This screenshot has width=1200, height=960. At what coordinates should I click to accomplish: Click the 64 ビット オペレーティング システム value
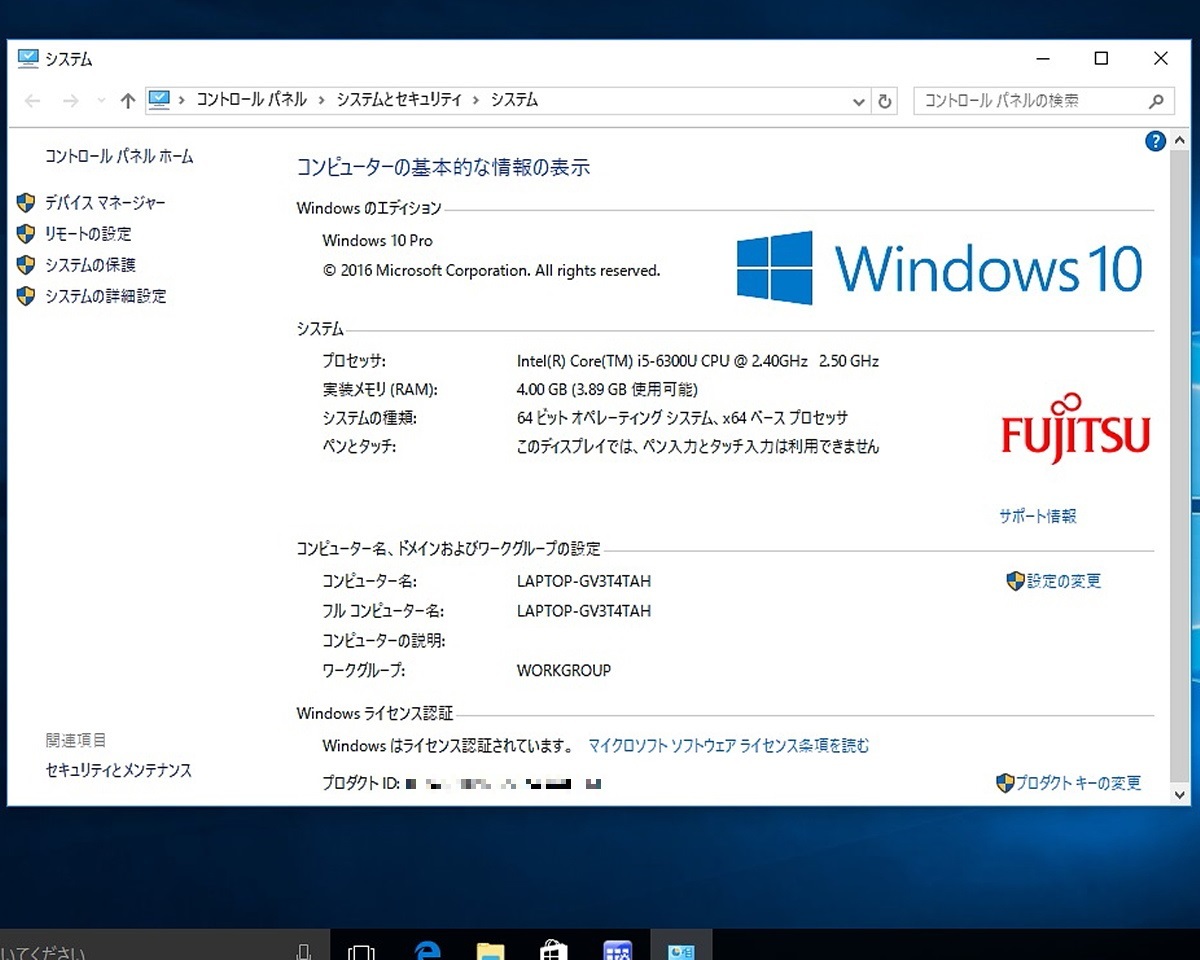682,419
